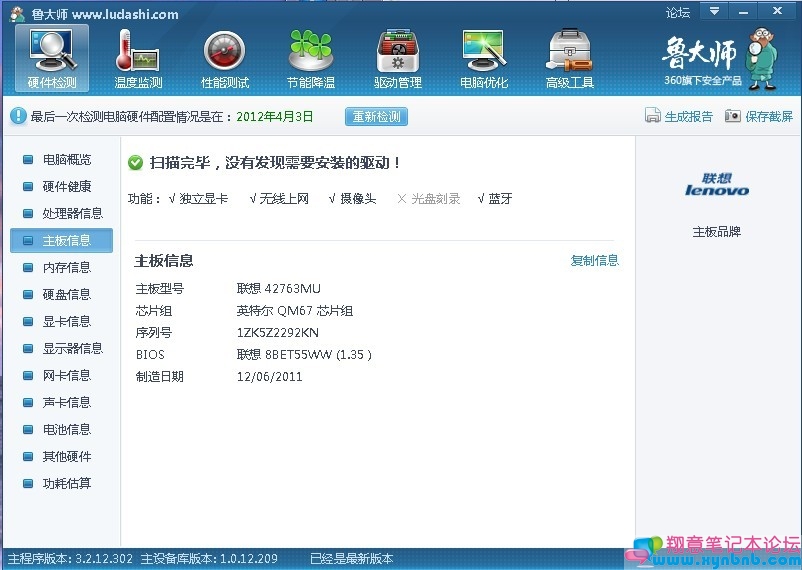Select 硬盘信息 in the sidebar
This screenshot has height=570, width=802.
click(x=61, y=294)
